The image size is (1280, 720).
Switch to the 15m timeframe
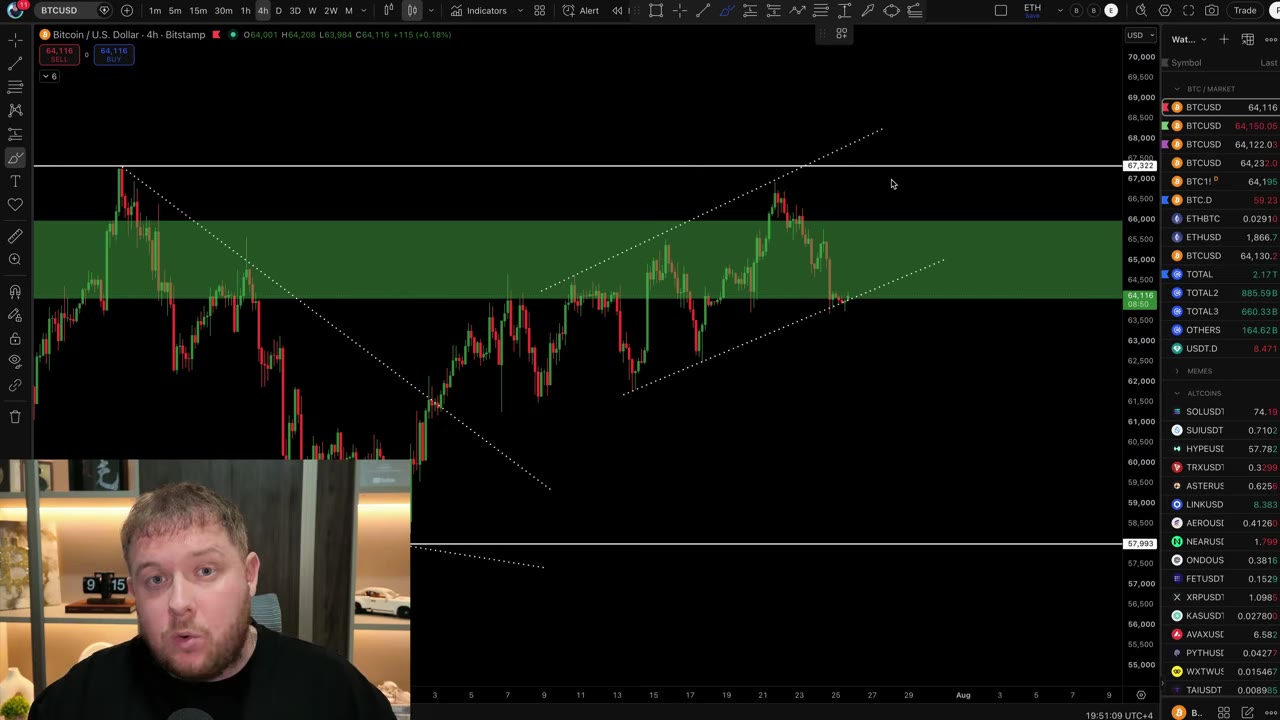click(198, 11)
